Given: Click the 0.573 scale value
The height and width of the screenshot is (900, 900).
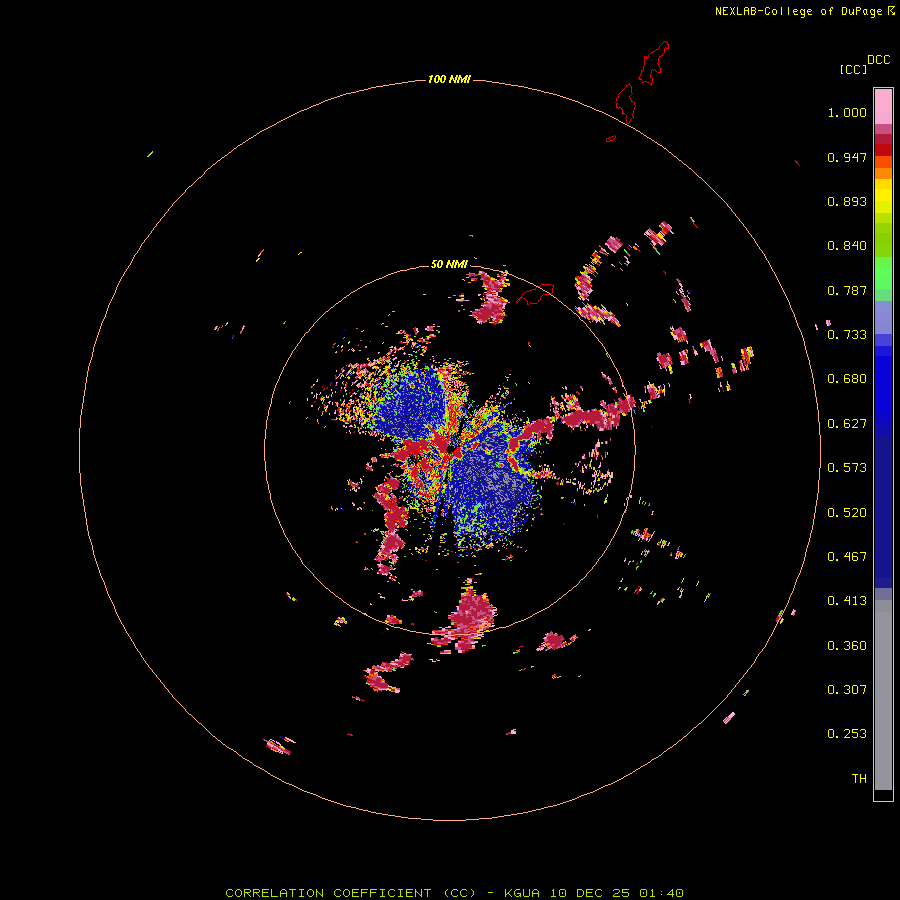Looking at the screenshot, I should coord(847,468).
